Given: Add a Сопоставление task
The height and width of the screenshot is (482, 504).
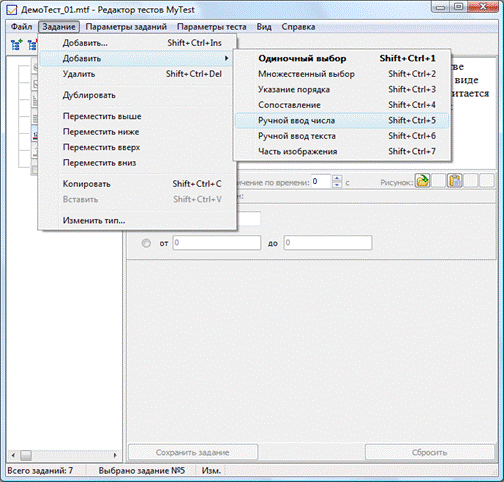Looking at the screenshot, I should [x=342, y=105].
